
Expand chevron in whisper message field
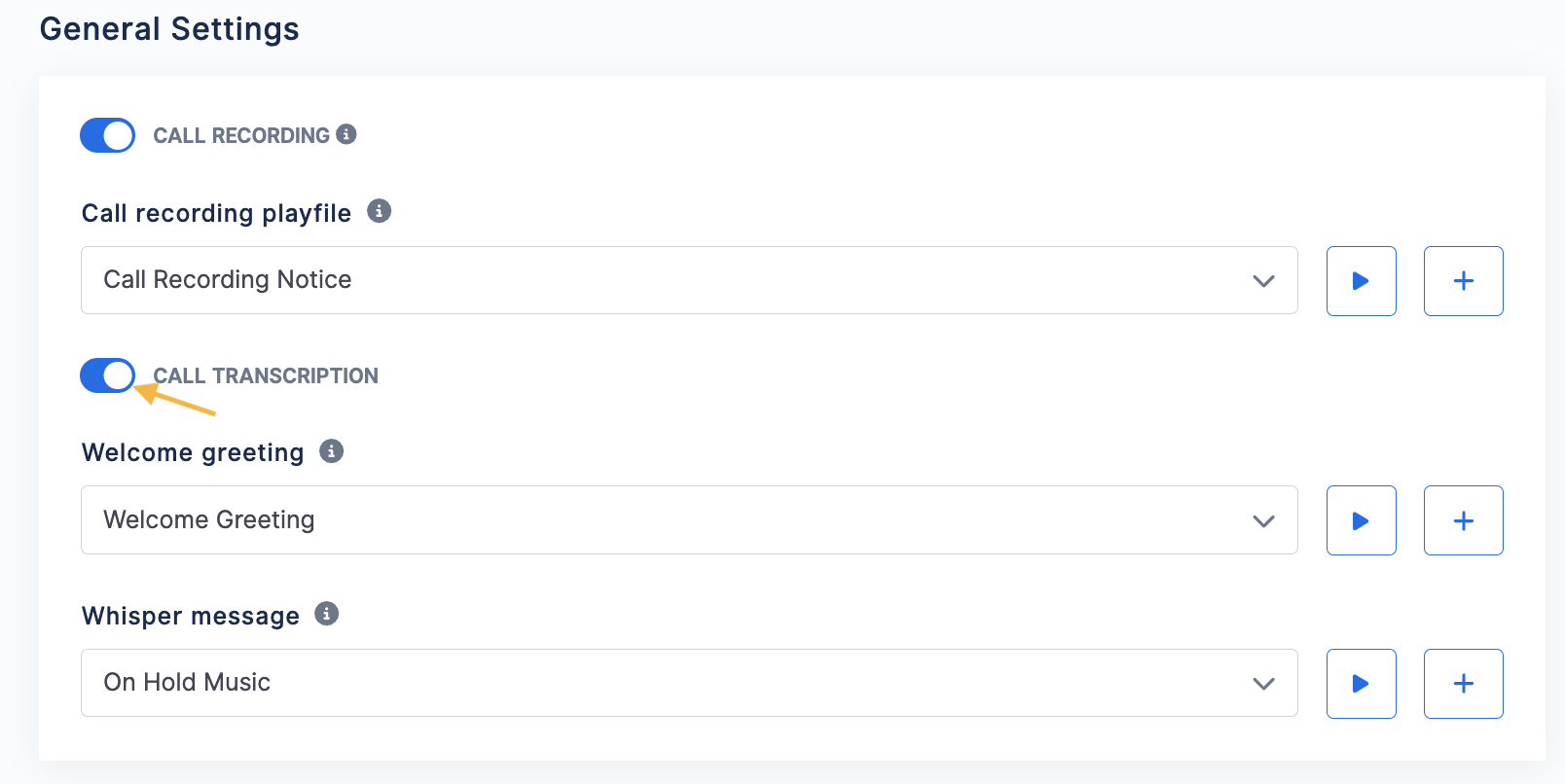[x=1263, y=684]
